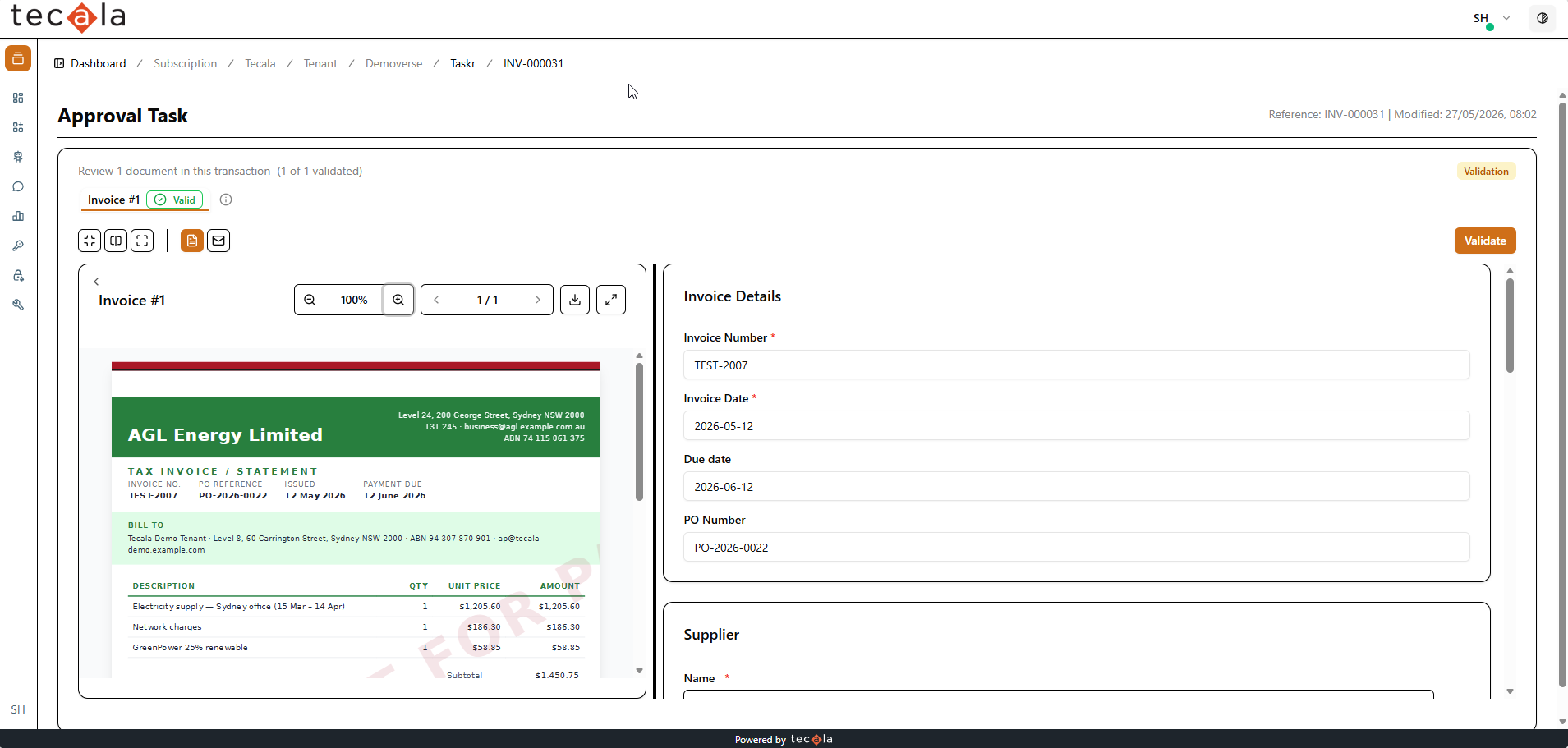Image resolution: width=1568 pixels, height=748 pixels.
Task: Edit the Invoice Date field
Action: [1076, 426]
